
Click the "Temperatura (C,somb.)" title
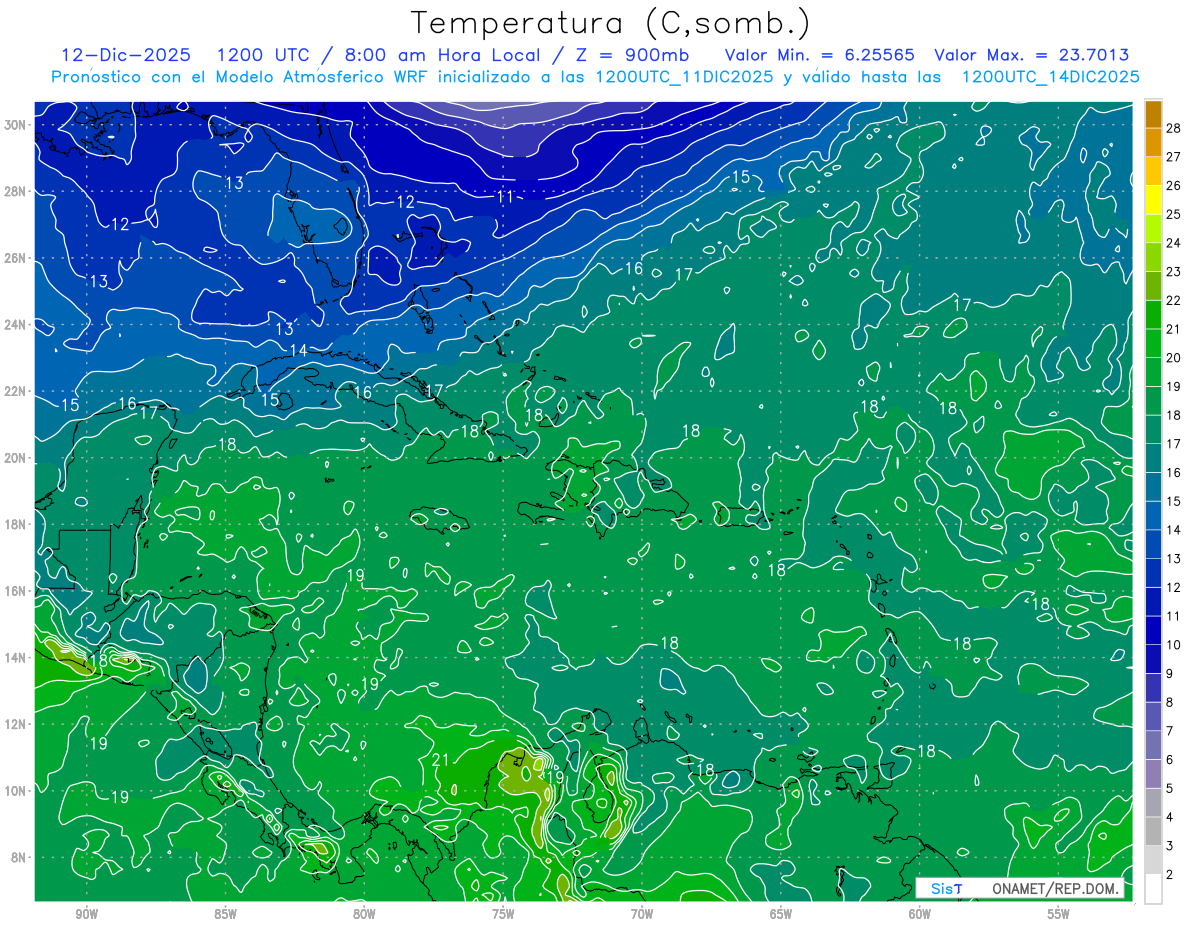coord(611,23)
